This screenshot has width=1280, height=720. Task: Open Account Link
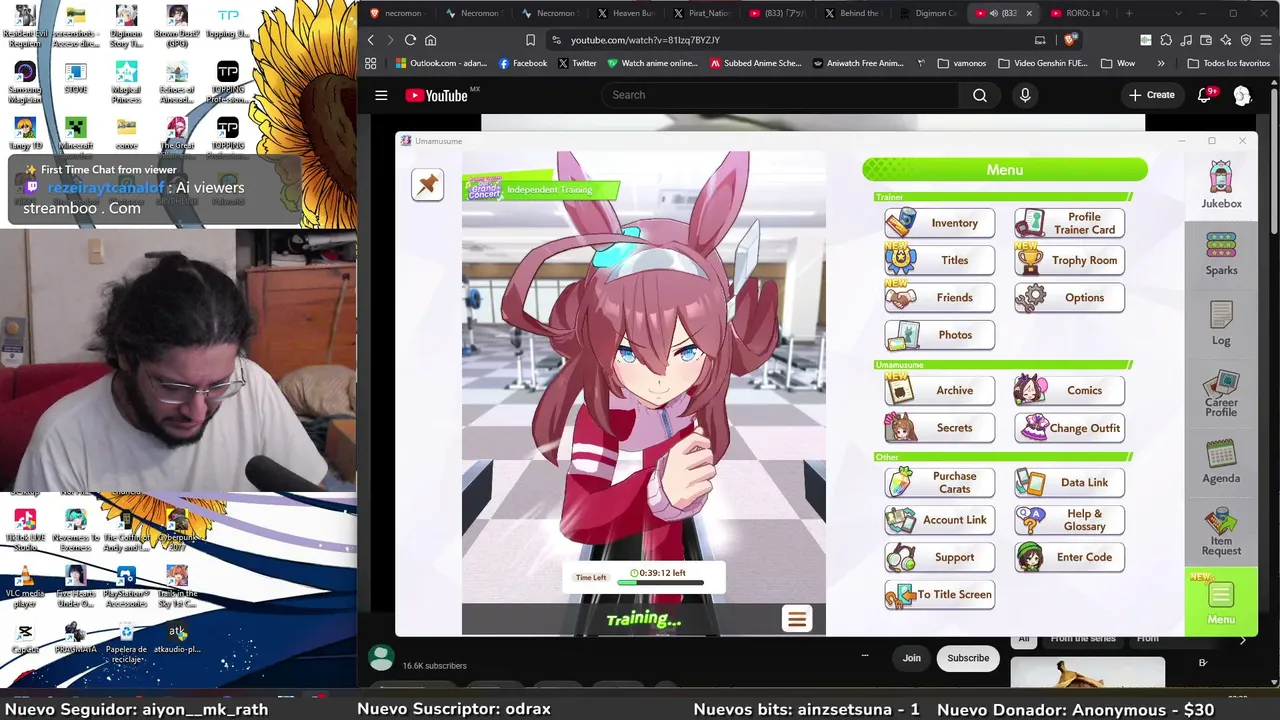click(940, 520)
